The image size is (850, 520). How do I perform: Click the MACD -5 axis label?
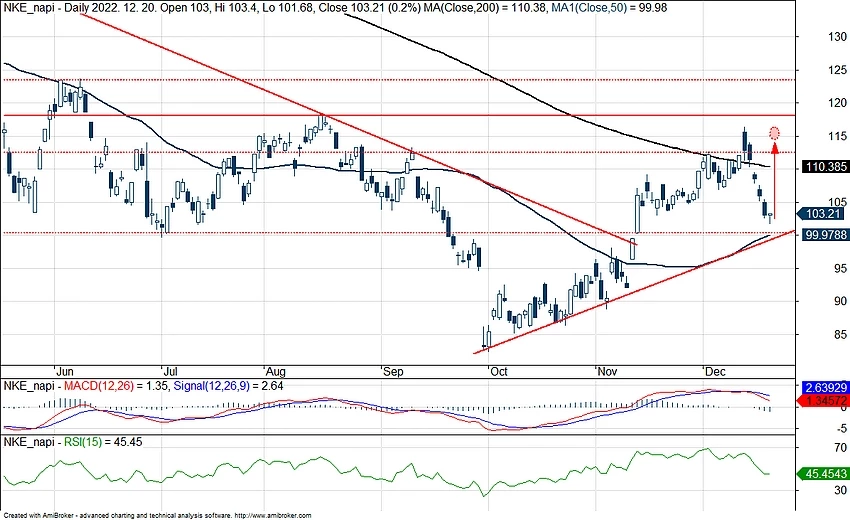coord(842,428)
